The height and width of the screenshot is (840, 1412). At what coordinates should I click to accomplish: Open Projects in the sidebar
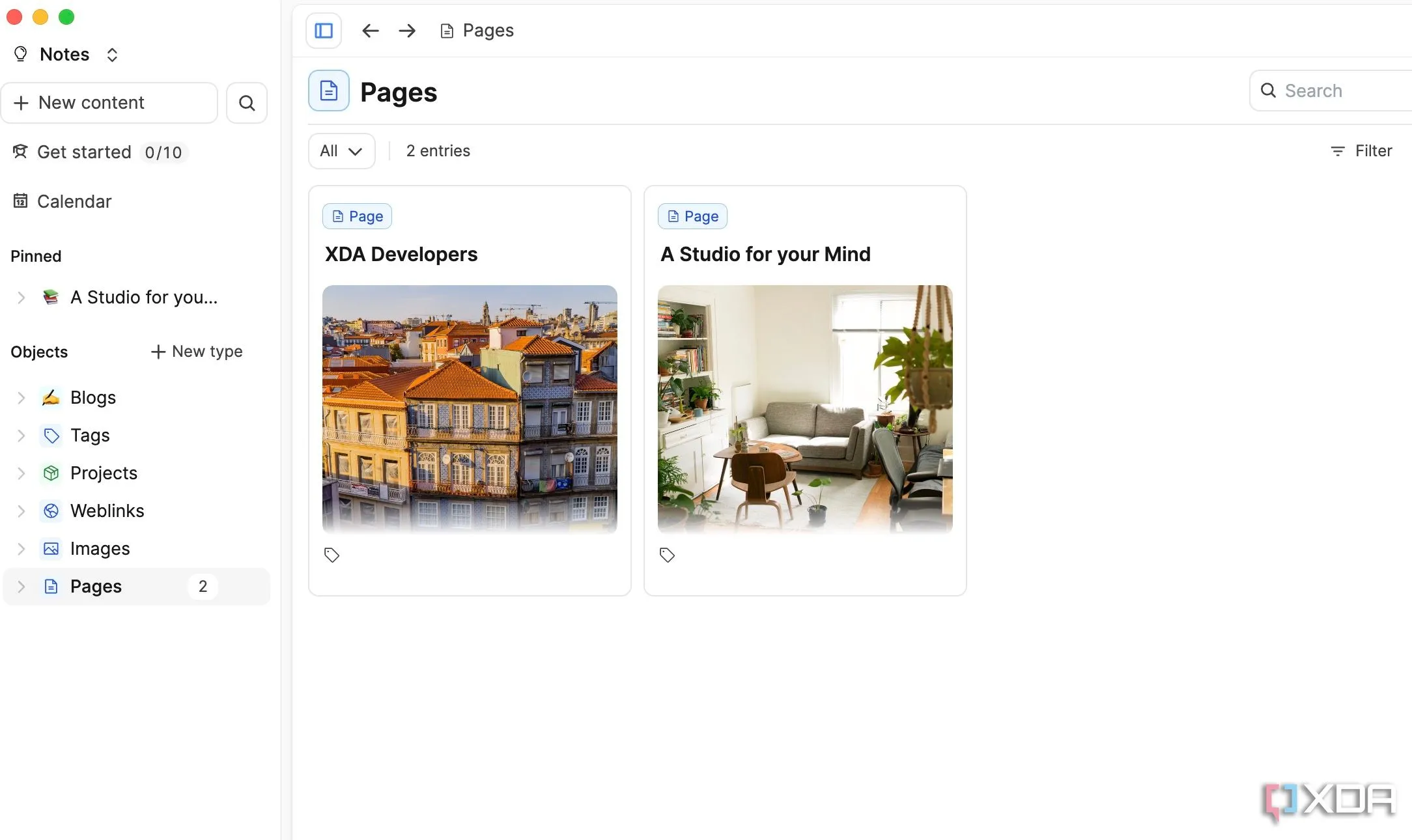coord(104,473)
